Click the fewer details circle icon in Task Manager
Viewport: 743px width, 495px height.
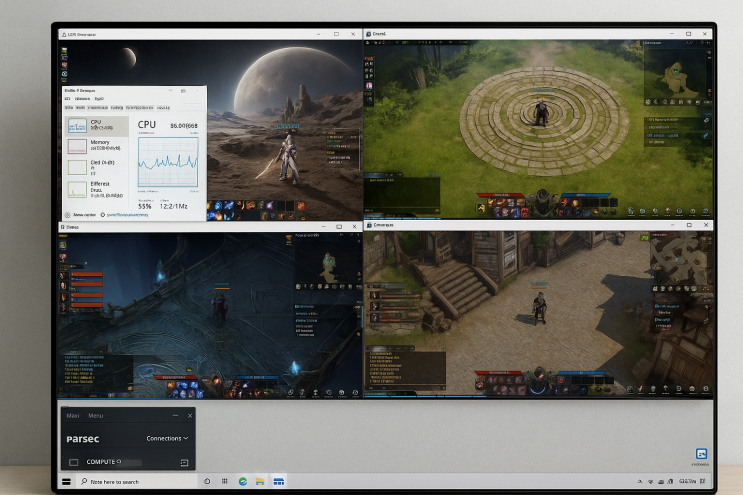(68, 215)
